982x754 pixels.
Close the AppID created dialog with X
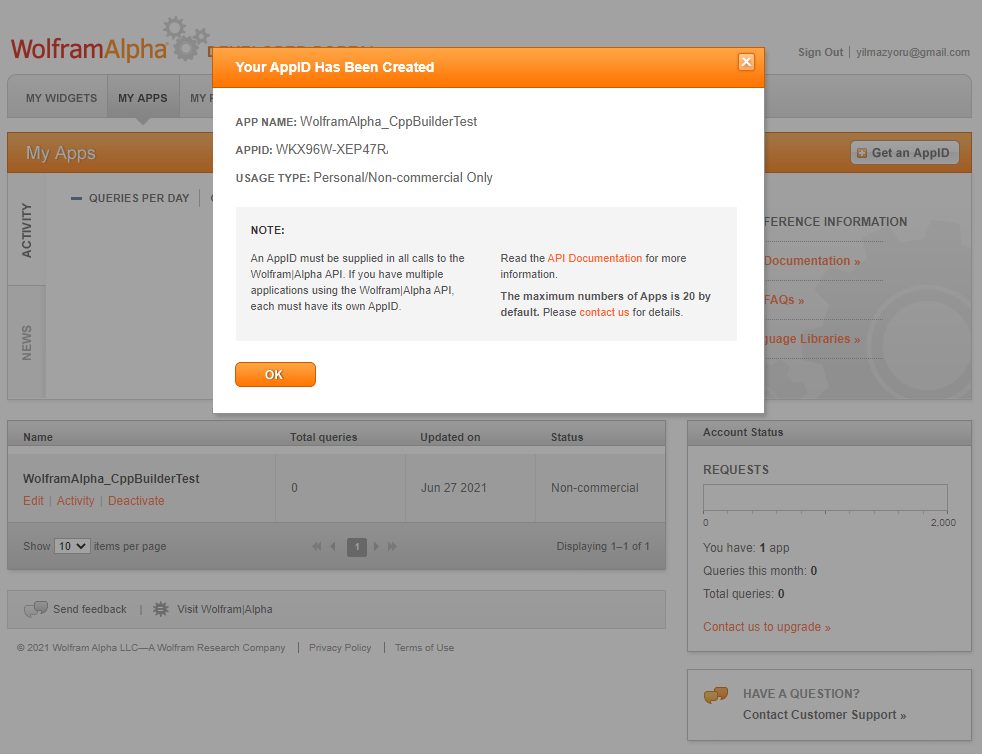(x=746, y=61)
